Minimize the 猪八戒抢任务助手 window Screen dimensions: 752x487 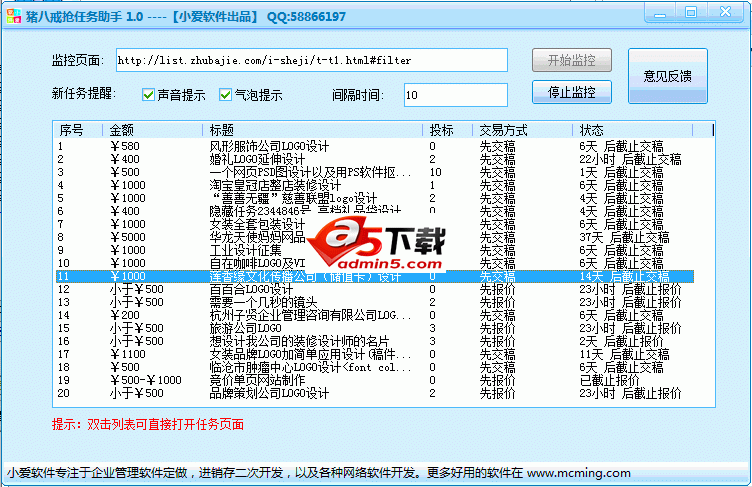pos(660,13)
